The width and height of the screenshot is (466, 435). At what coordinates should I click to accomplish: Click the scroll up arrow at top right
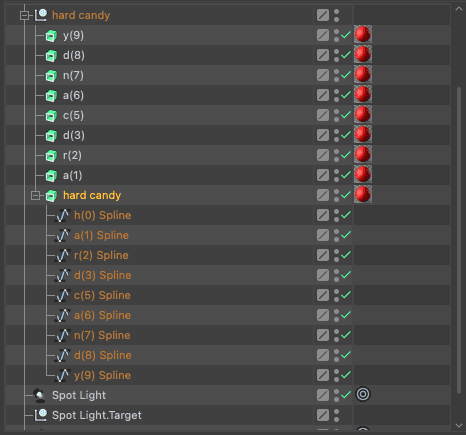coord(459,9)
